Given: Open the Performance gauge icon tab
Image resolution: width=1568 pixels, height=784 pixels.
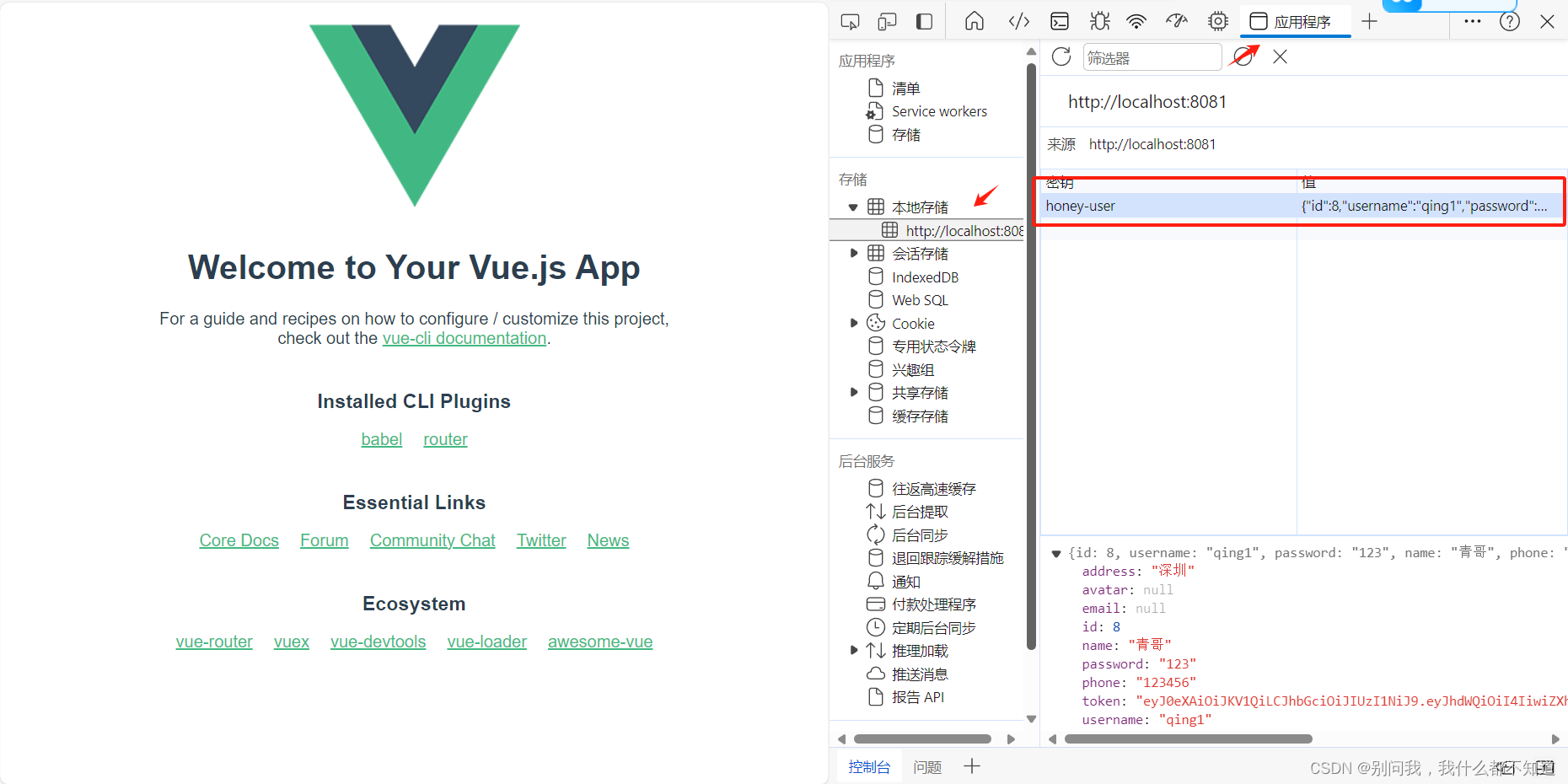Looking at the screenshot, I should click(1177, 21).
